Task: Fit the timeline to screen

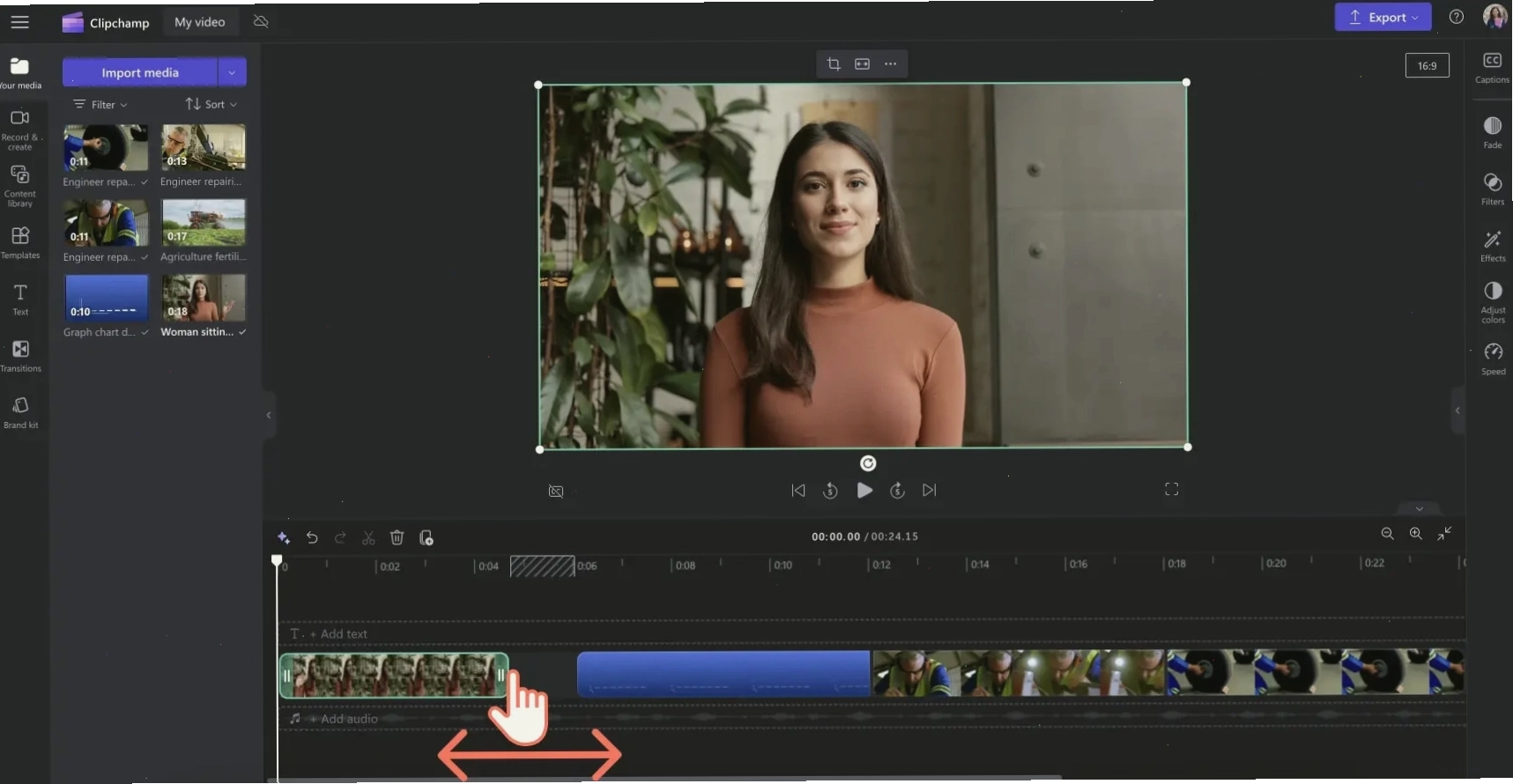Action: click(1444, 534)
